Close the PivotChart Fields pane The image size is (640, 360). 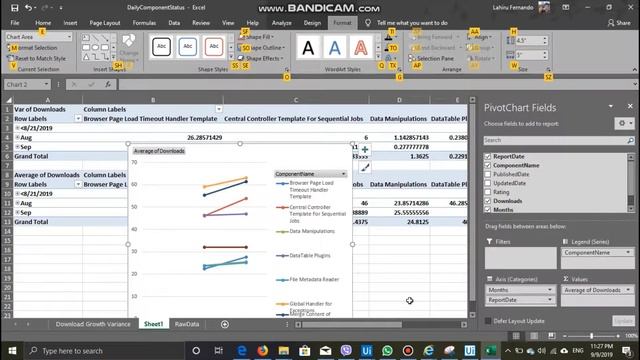click(x=630, y=106)
